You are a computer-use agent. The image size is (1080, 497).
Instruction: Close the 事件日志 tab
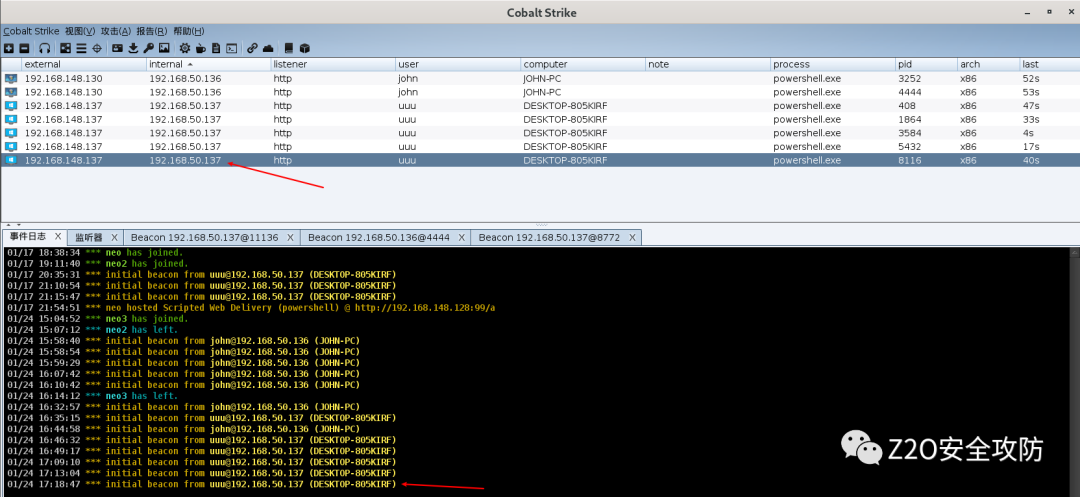59,237
